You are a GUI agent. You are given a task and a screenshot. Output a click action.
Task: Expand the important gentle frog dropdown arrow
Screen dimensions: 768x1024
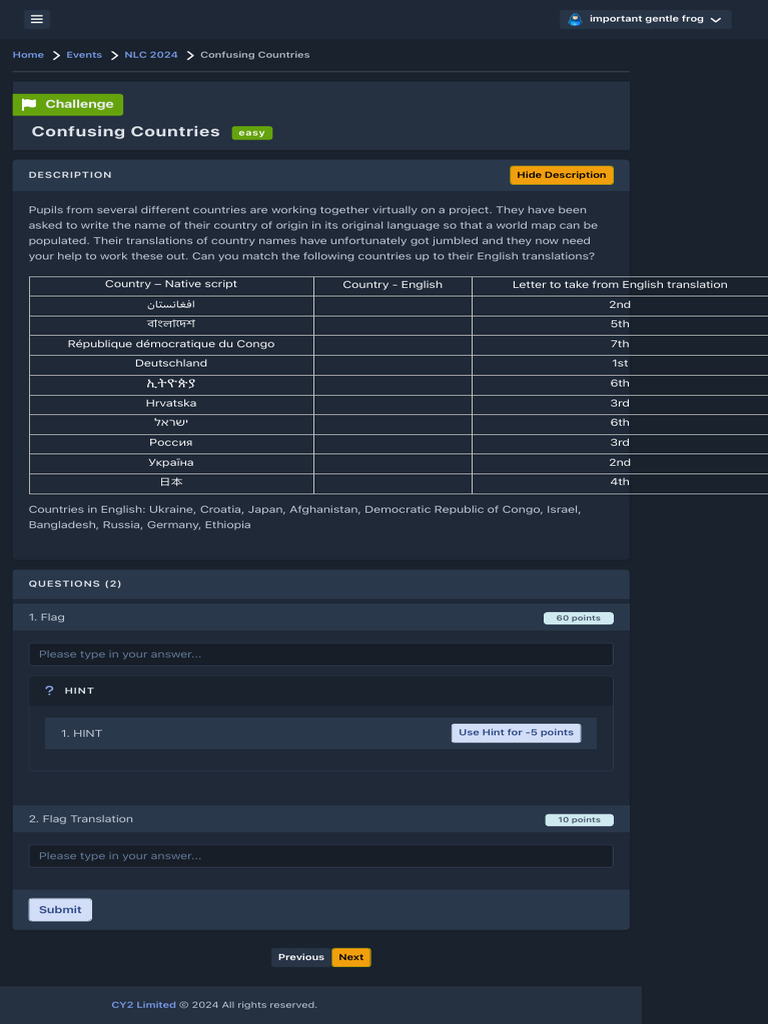716,20
